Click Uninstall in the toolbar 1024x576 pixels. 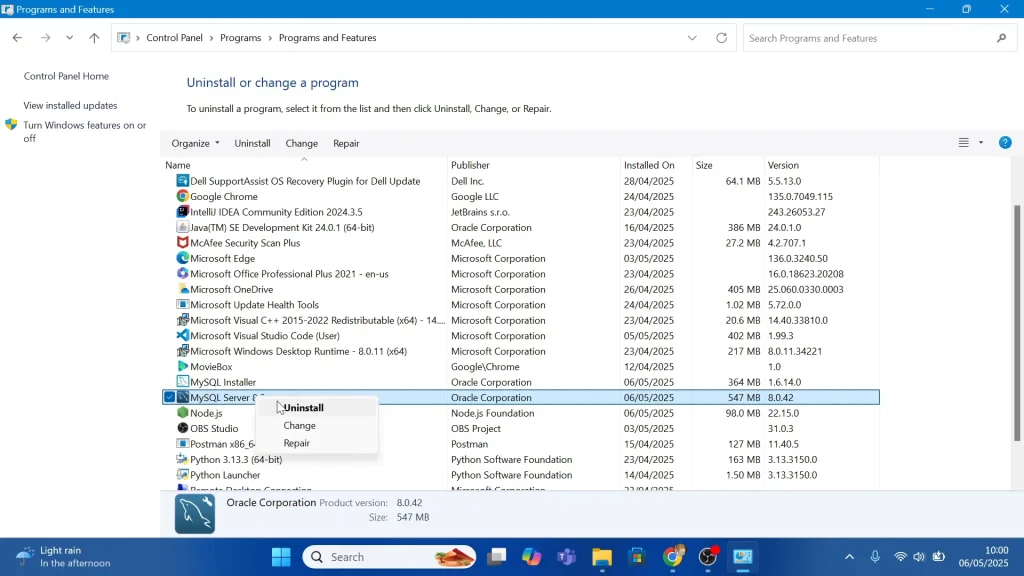pyautogui.click(x=252, y=143)
